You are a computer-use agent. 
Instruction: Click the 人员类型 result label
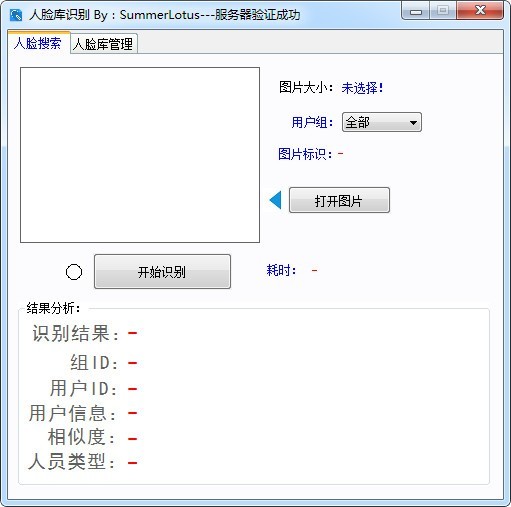coord(72,461)
